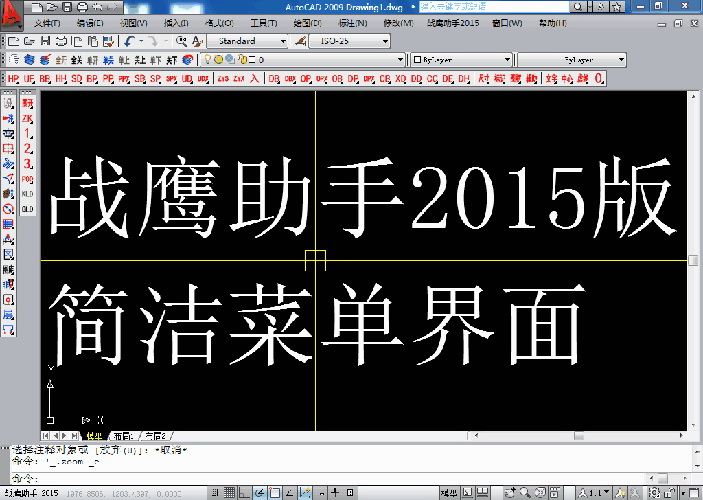
Task: Click the red 2 button in side toolbar
Action: coord(28,149)
